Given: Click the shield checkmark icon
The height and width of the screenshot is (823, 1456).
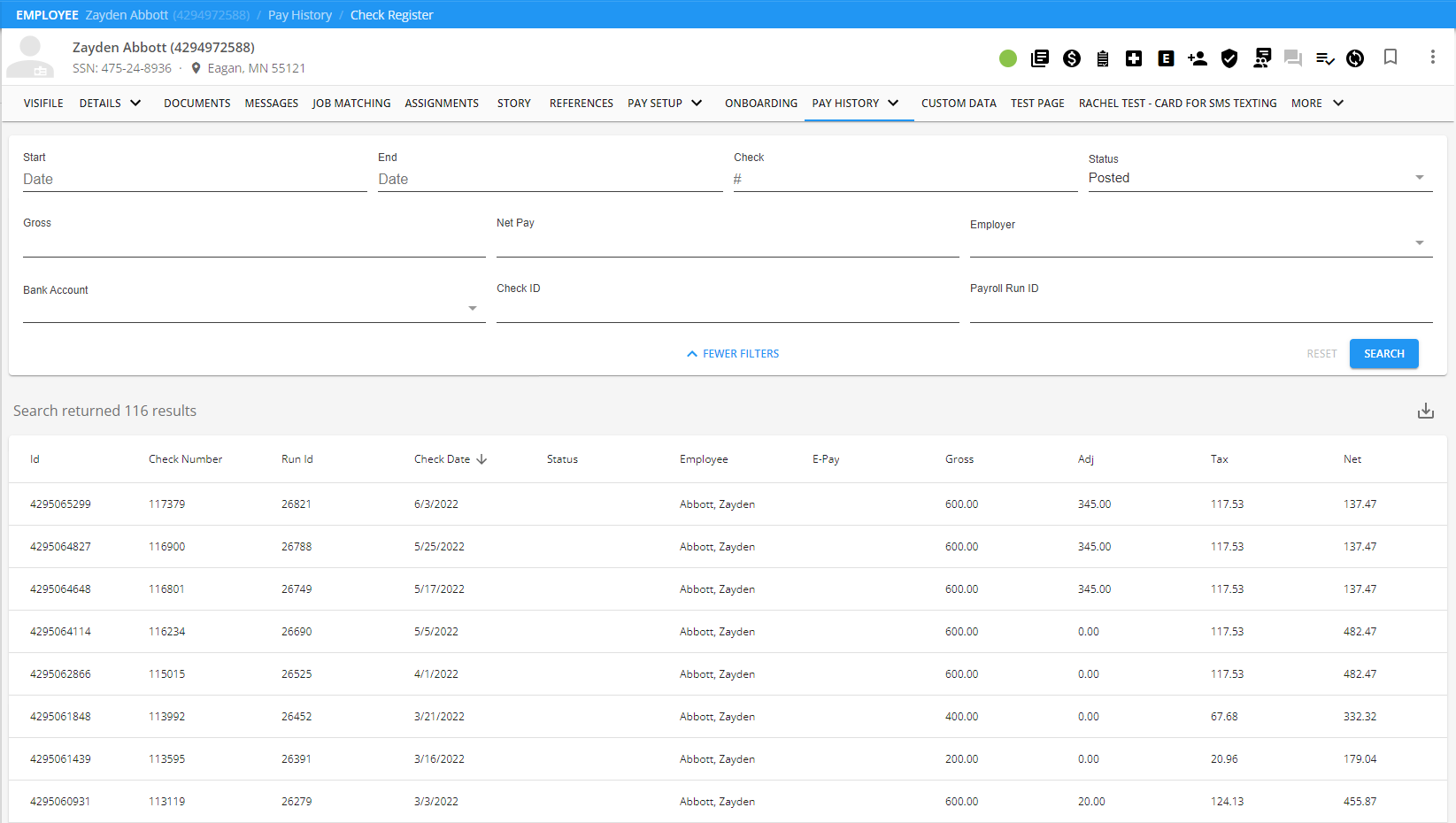Looking at the screenshot, I should click(1229, 58).
